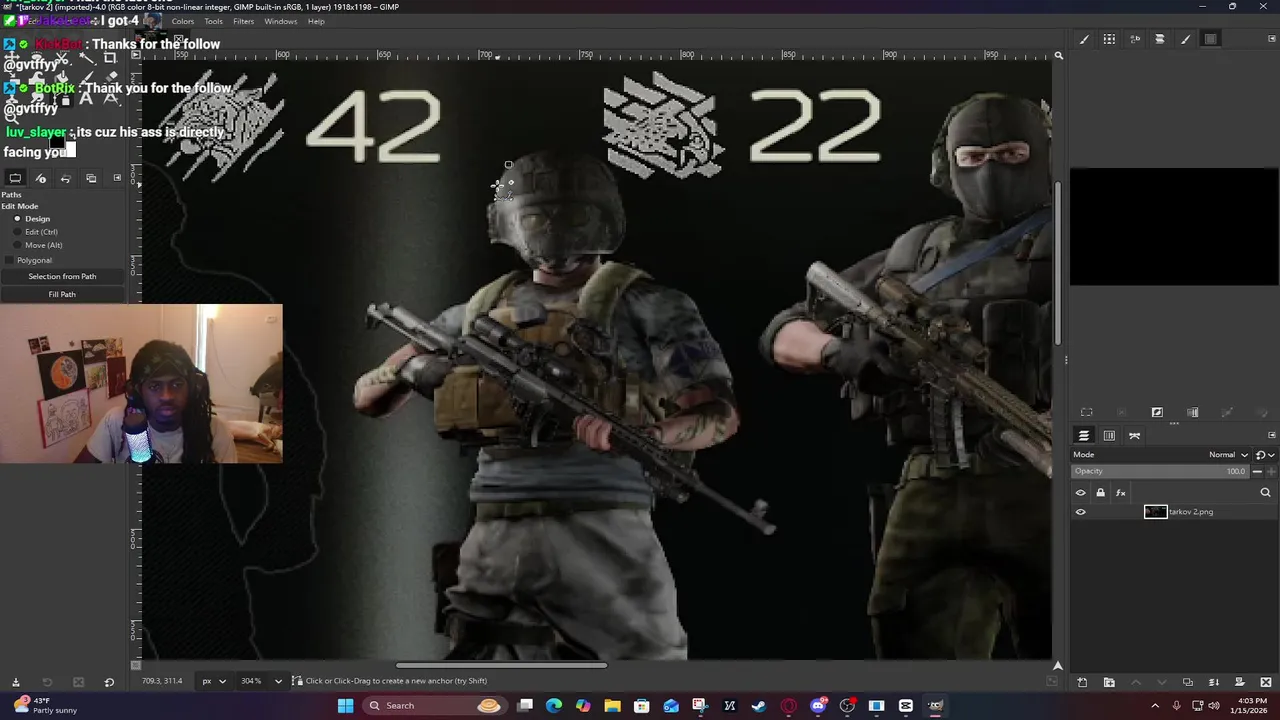1280x720 pixels.
Task: Click the vertical canvas scrollbar
Action: pyautogui.click(x=1058, y=265)
